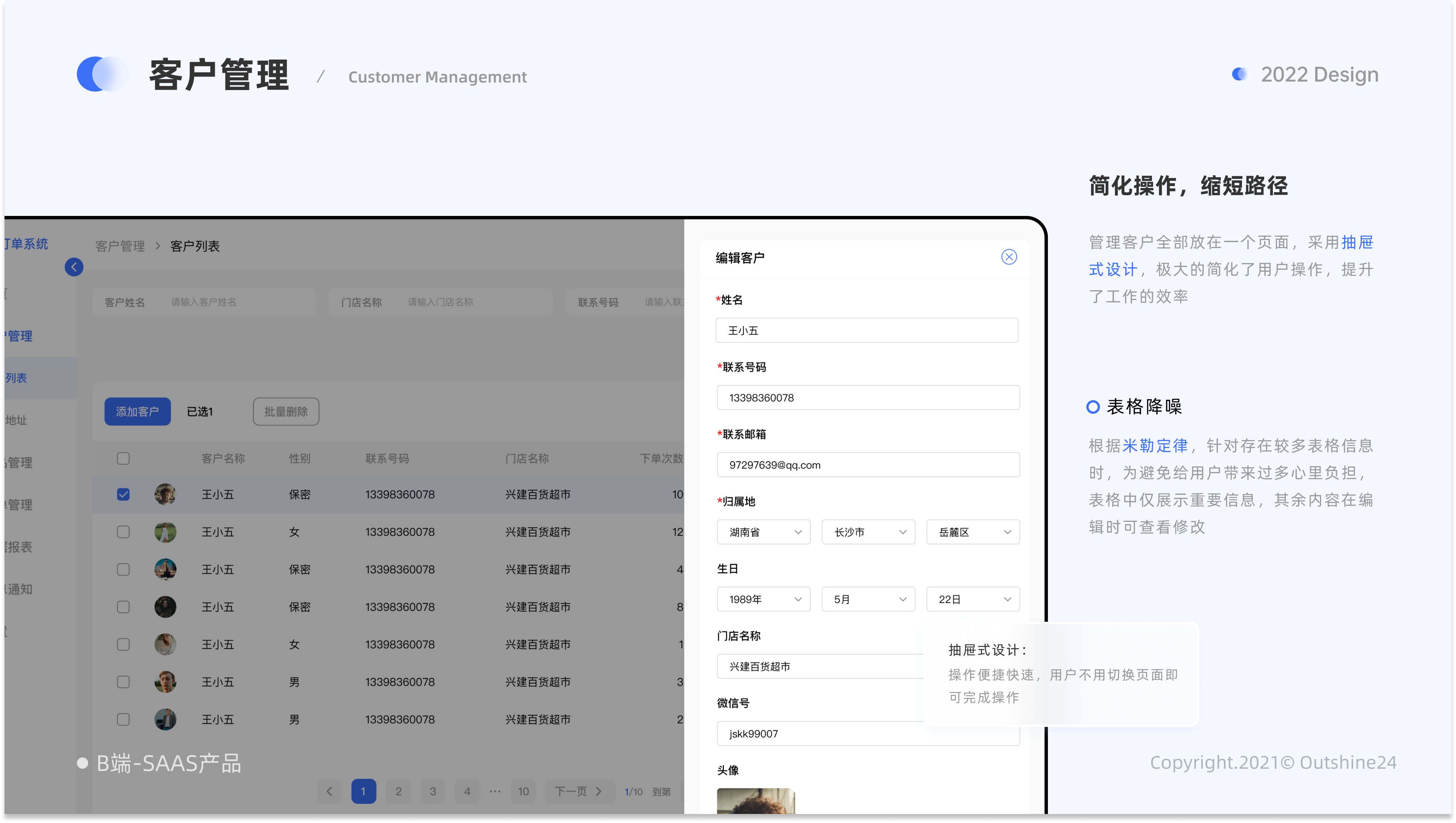Close the 编辑客户 drawer with the X icon
Viewport: 1456px width, 823px height.
coord(1009,257)
